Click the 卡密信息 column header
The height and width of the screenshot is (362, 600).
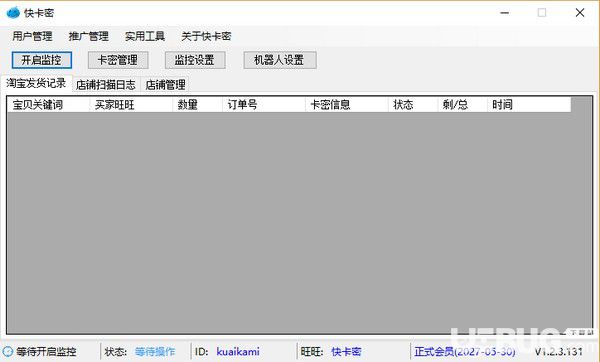(x=347, y=104)
